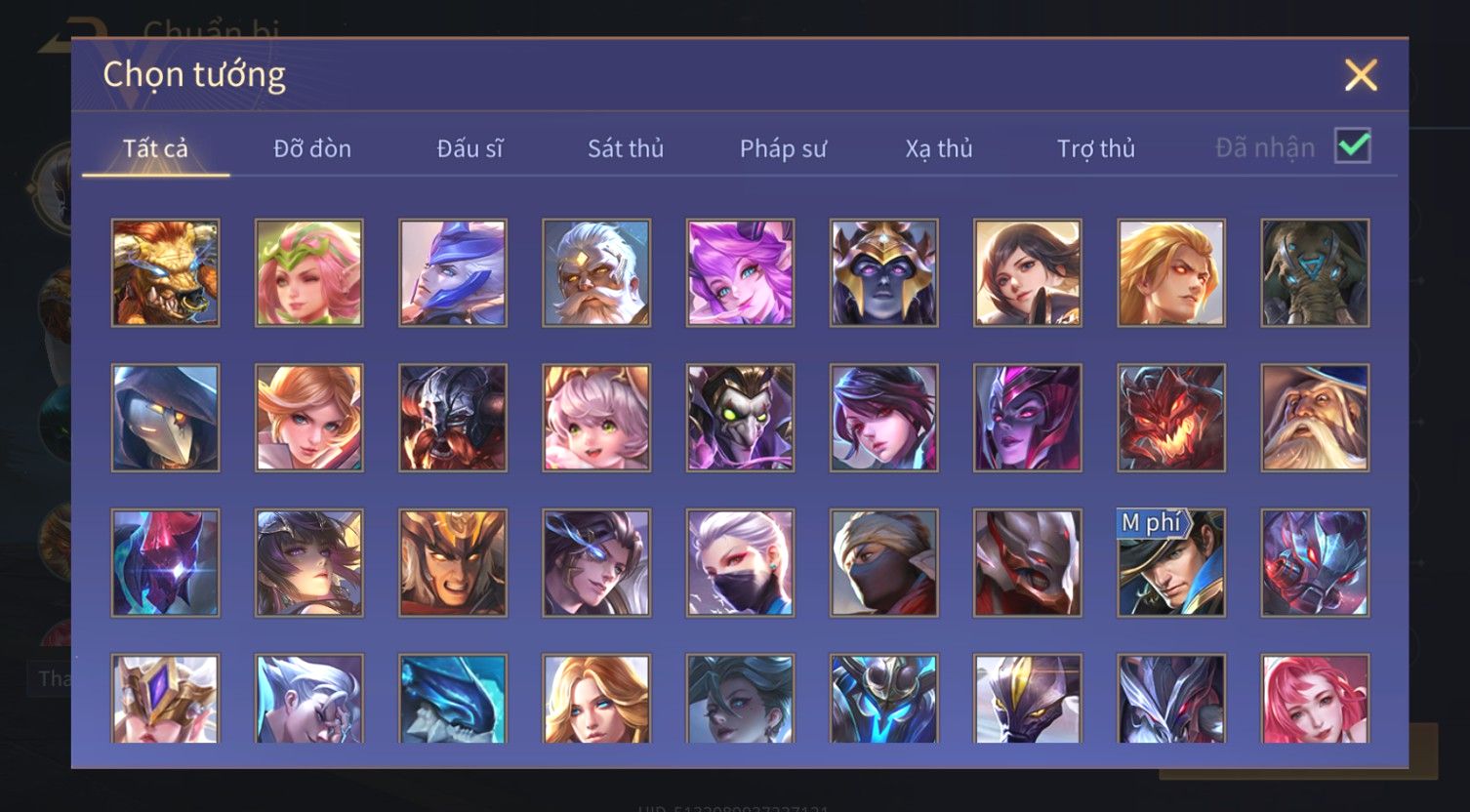Toggle the Đã nhận checkbox

pyautogui.click(x=1353, y=146)
